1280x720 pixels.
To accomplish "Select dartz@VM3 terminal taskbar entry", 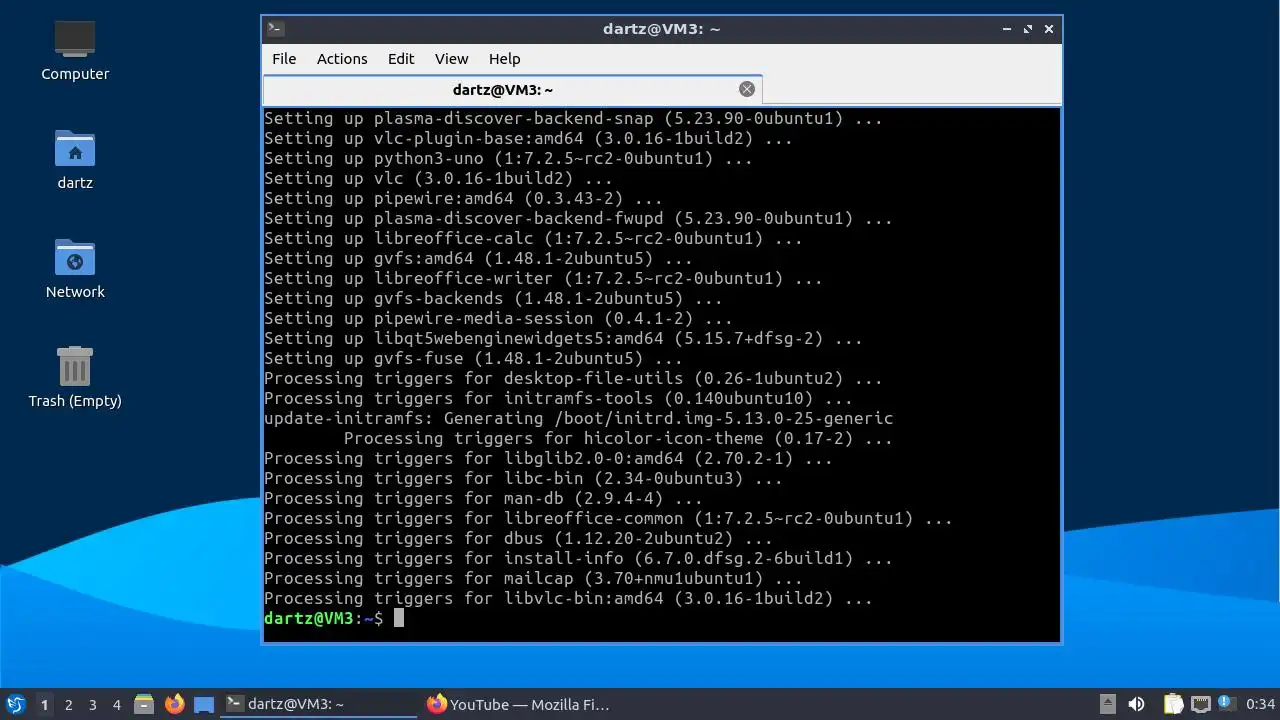I will coord(319,704).
